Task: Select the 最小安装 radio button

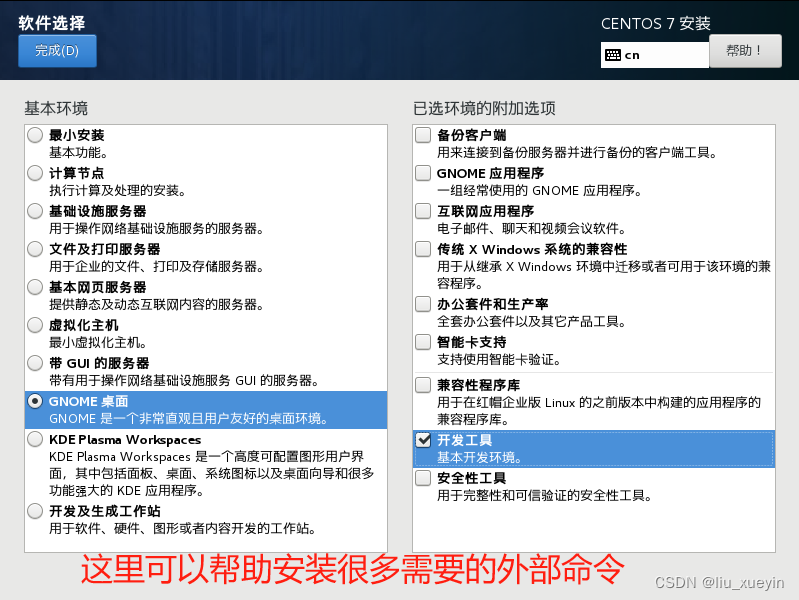Action: [35, 135]
